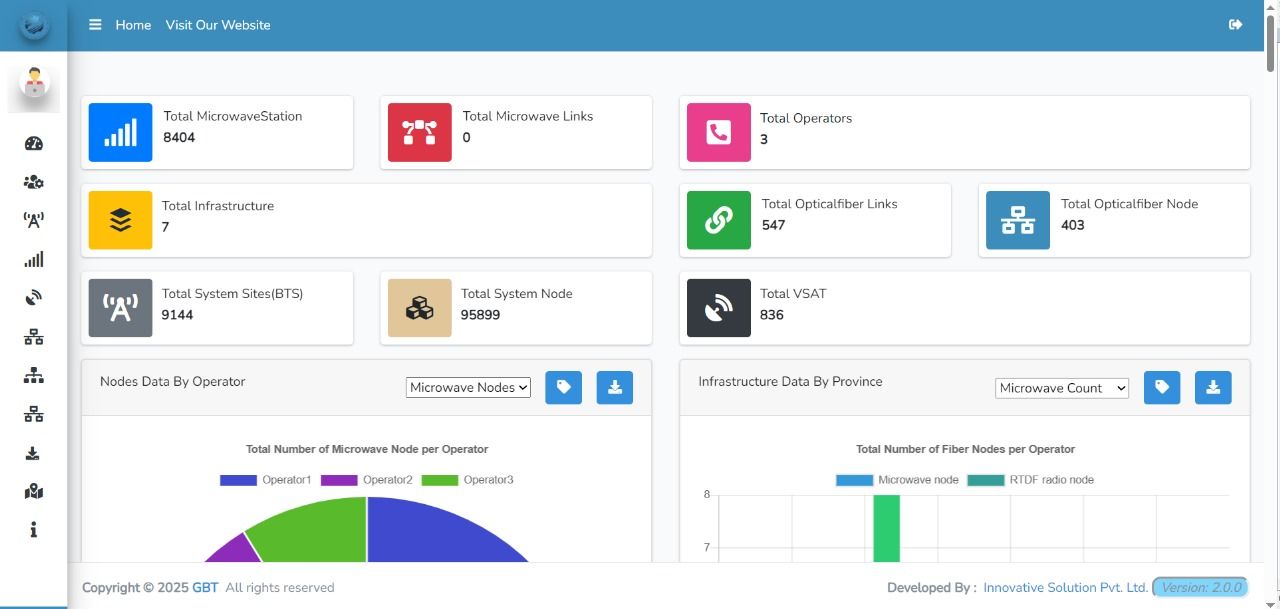Click the grey Total System Sites(BTS) tower icon
The width and height of the screenshot is (1280, 609).
121,308
